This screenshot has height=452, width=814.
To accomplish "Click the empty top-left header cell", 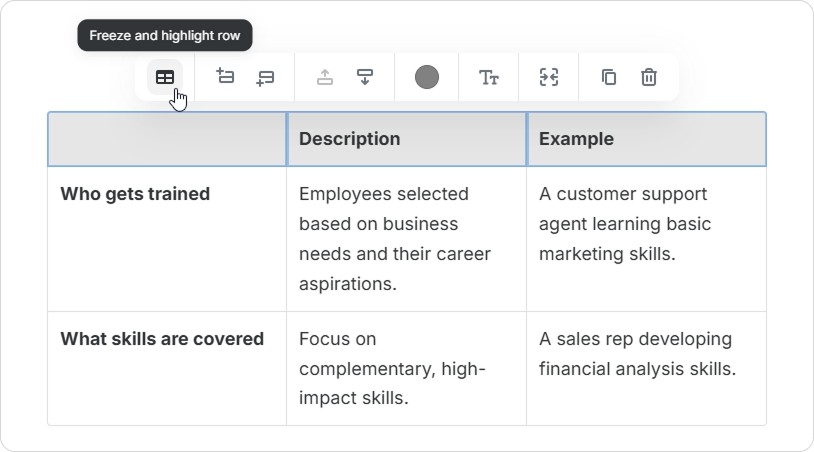I will point(167,139).
